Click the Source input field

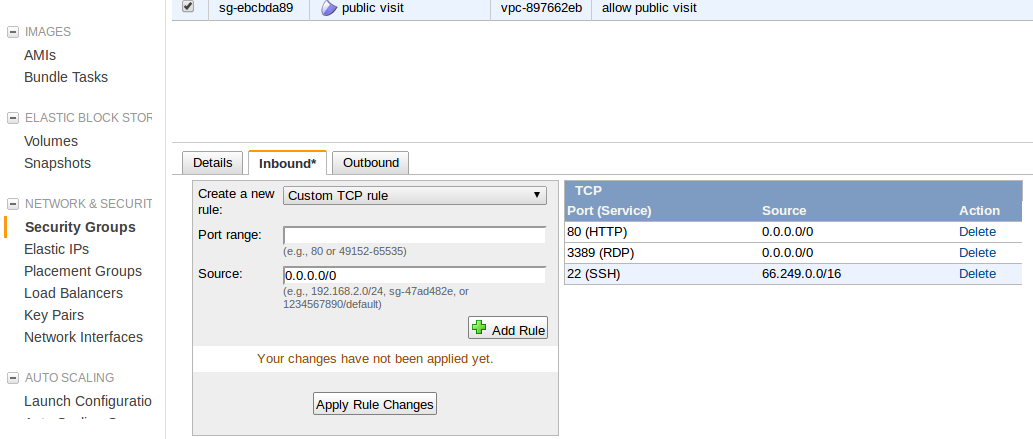click(x=414, y=275)
